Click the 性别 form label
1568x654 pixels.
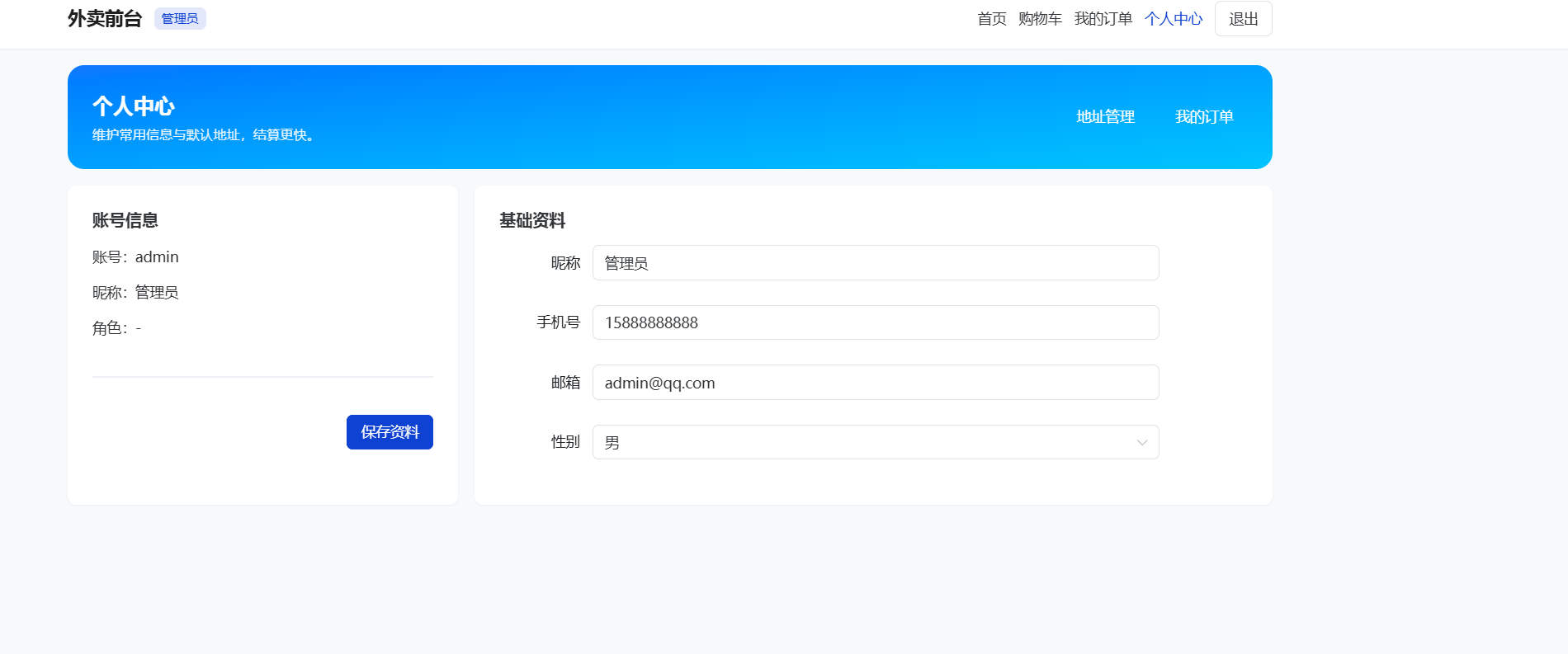pos(565,442)
